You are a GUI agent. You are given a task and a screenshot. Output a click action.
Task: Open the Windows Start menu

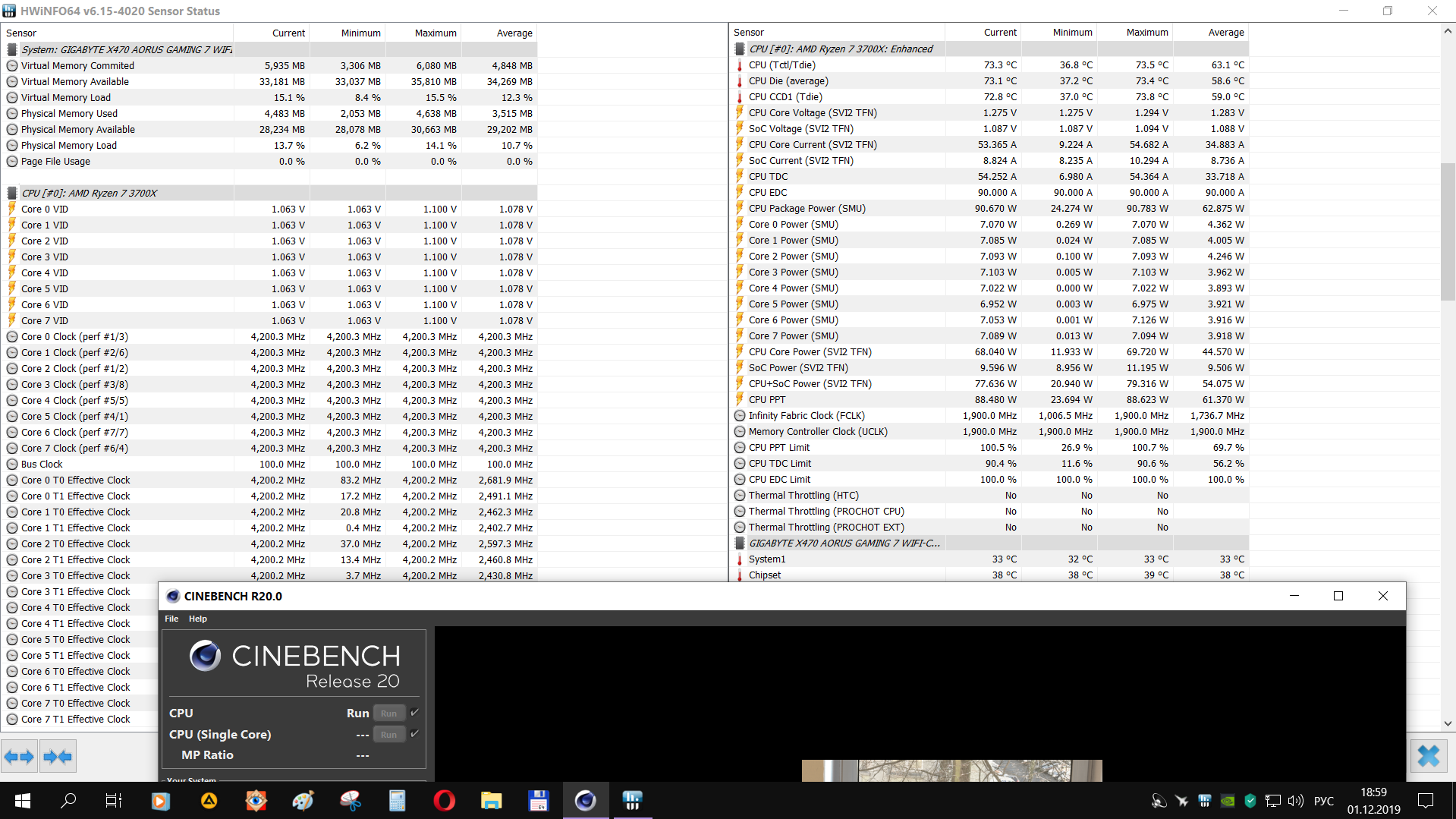tap(23, 800)
